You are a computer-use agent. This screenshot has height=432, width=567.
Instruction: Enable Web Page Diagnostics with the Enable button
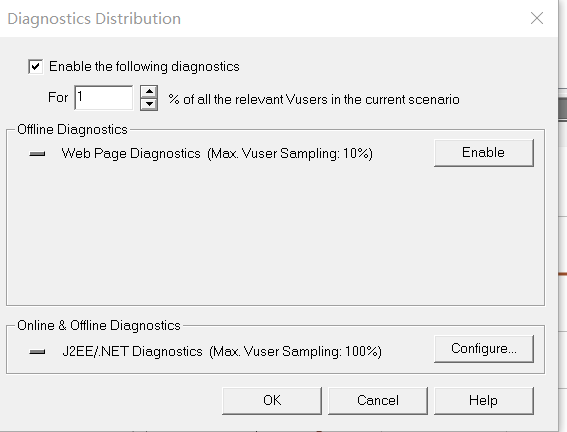tap(484, 153)
